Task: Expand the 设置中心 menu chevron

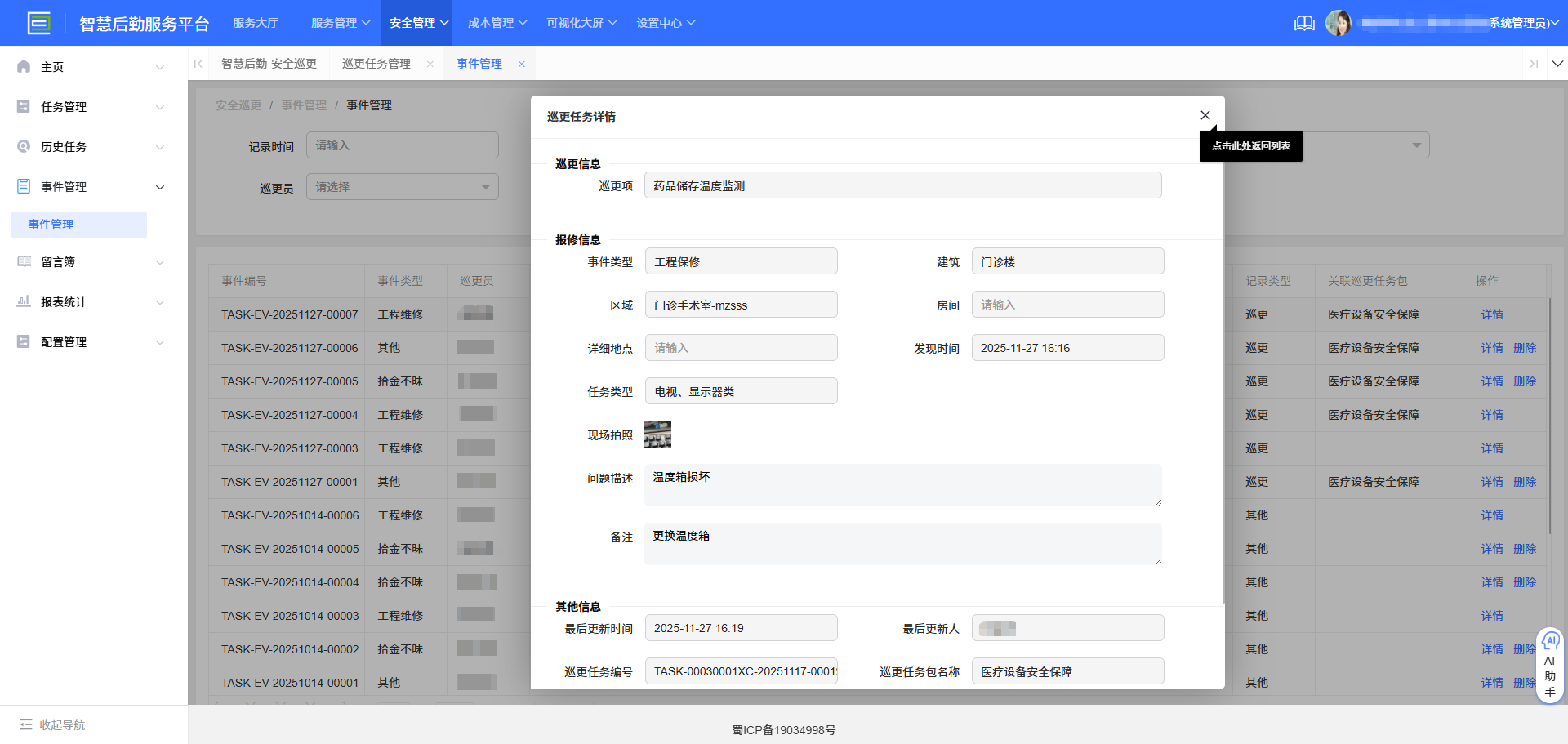Action: (693, 23)
